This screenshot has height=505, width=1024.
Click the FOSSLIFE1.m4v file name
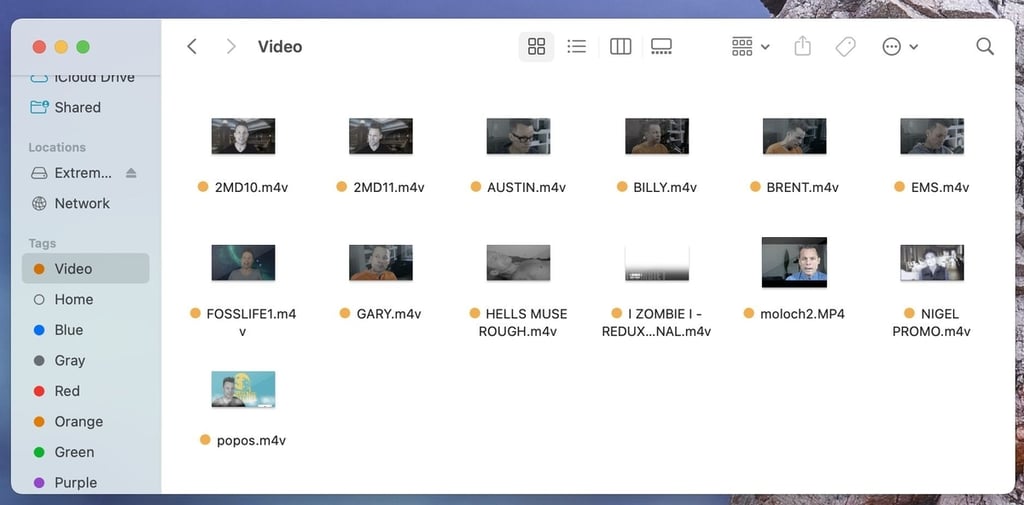tap(251, 323)
